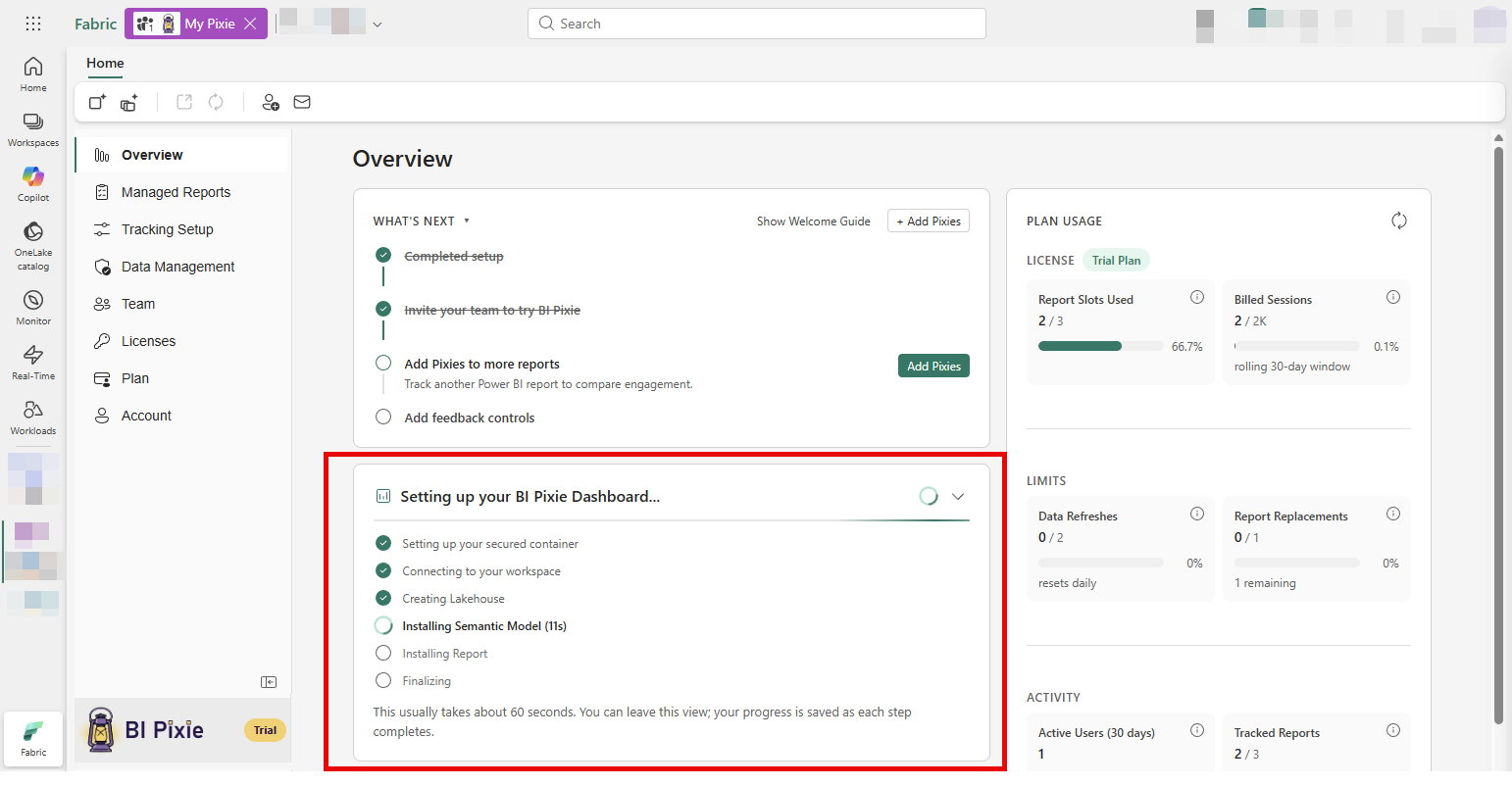Click the refresh toolbar icon
Viewport: 1512px width, 787px height.
[x=216, y=102]
